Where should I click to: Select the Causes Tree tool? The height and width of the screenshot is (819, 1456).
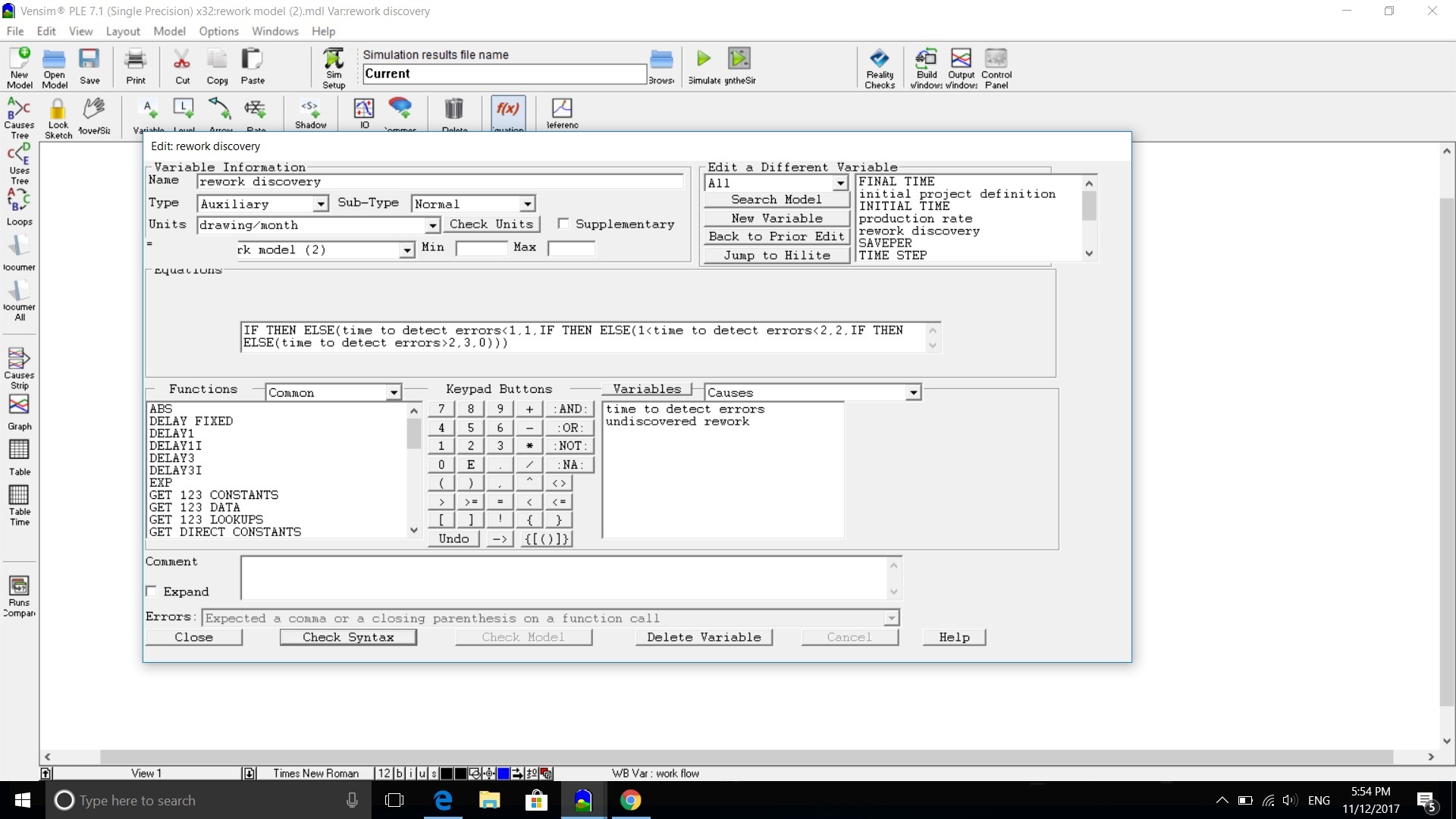19,118
